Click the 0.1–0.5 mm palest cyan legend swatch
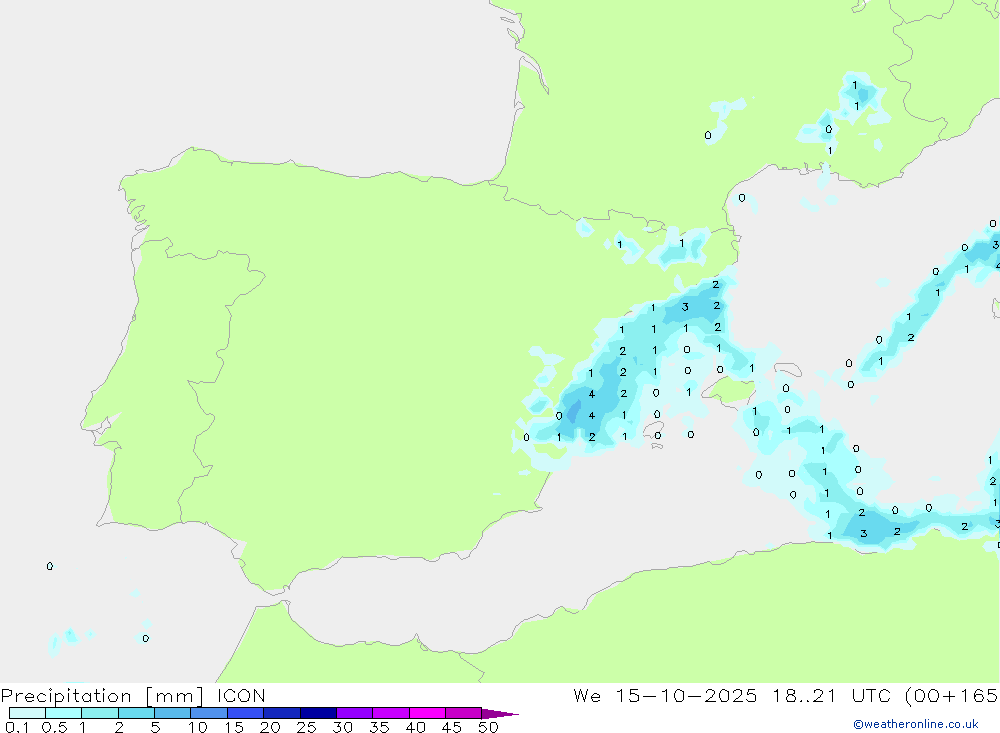 coord(27,713)
